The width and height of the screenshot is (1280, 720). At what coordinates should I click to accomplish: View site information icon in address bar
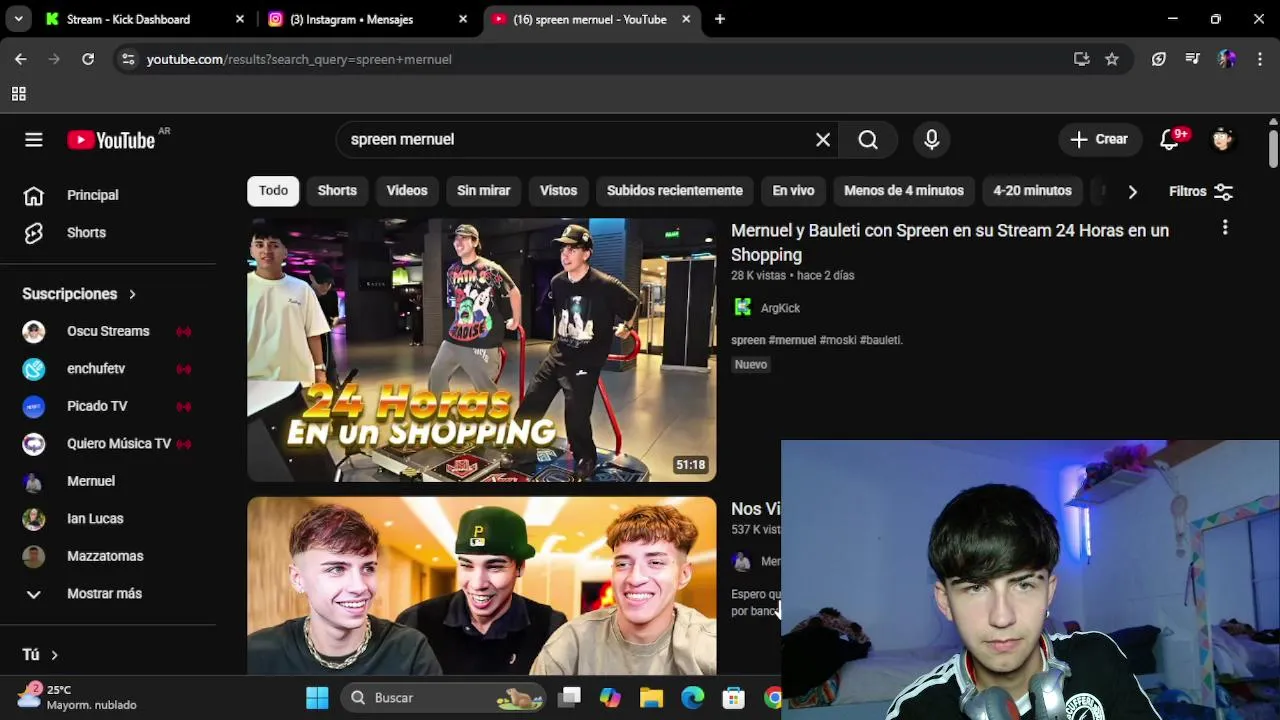[128, 59]
